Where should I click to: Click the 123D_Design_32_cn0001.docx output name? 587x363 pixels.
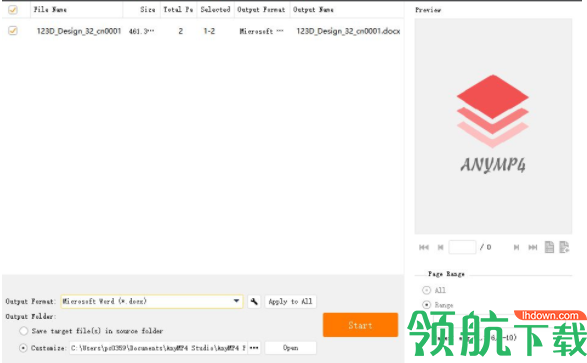(348, 31)
